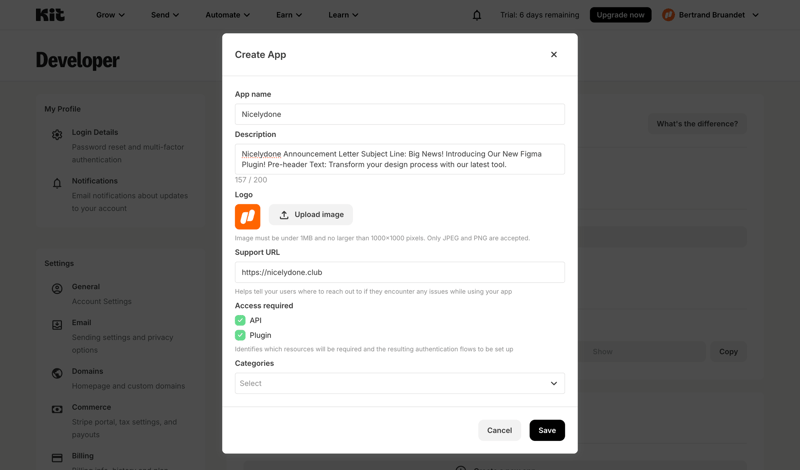This screenshot has height=470, width=800.
Task: Click the What's the difference? button
Action: (697, 123)
